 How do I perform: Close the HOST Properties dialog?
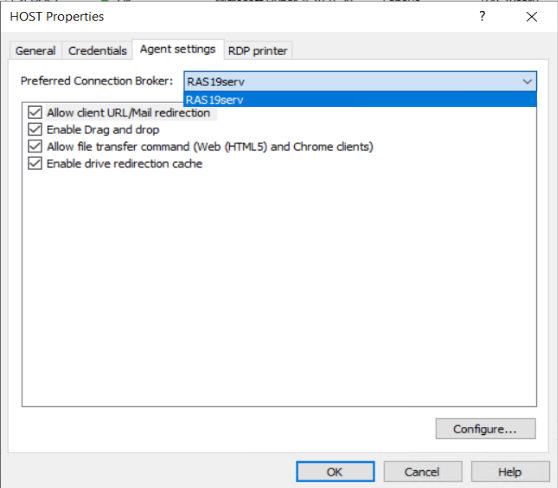pyautogui.click(x=532, y=16)
